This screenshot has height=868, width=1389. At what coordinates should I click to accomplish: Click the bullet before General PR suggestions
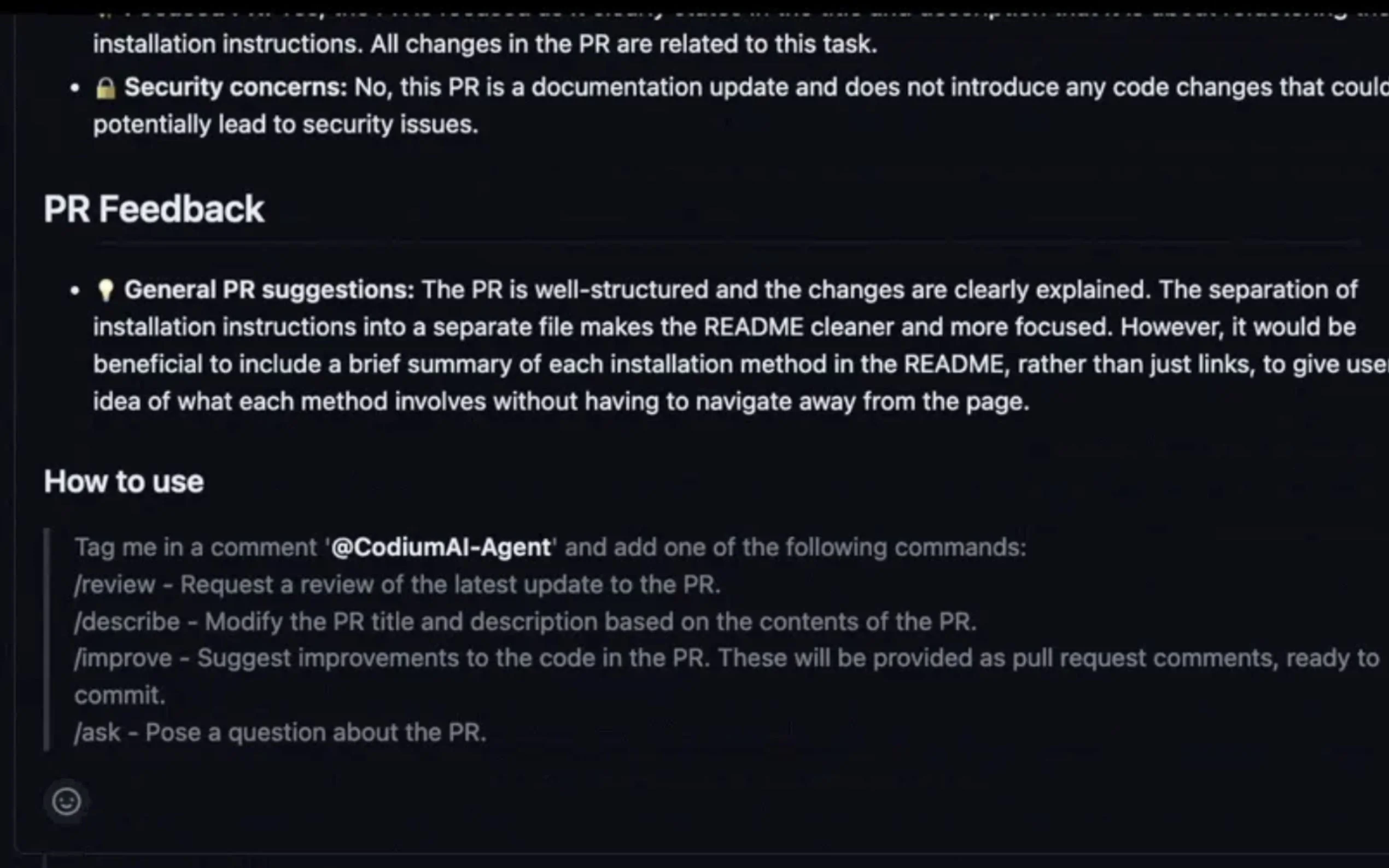[x=75, y=290]
